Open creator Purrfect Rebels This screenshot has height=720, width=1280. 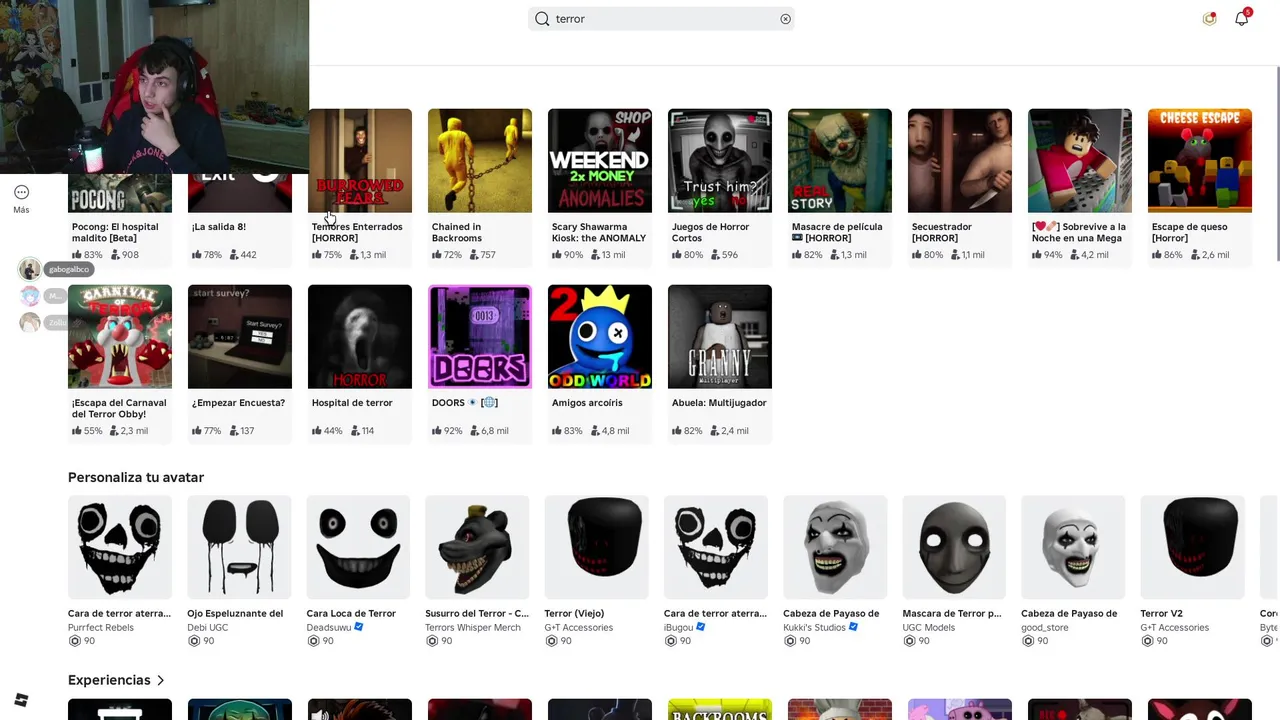[101, 628]
